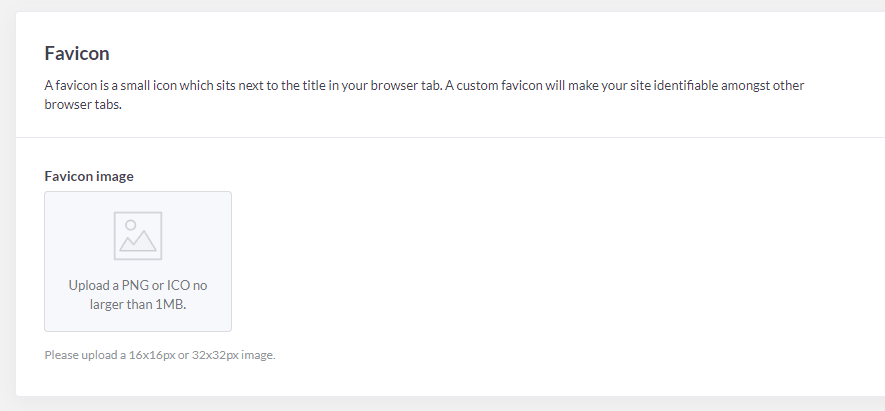Click the 'Favicon image' field label
The height and width of the screenshot is (411, 885).
tap(89, 176)
